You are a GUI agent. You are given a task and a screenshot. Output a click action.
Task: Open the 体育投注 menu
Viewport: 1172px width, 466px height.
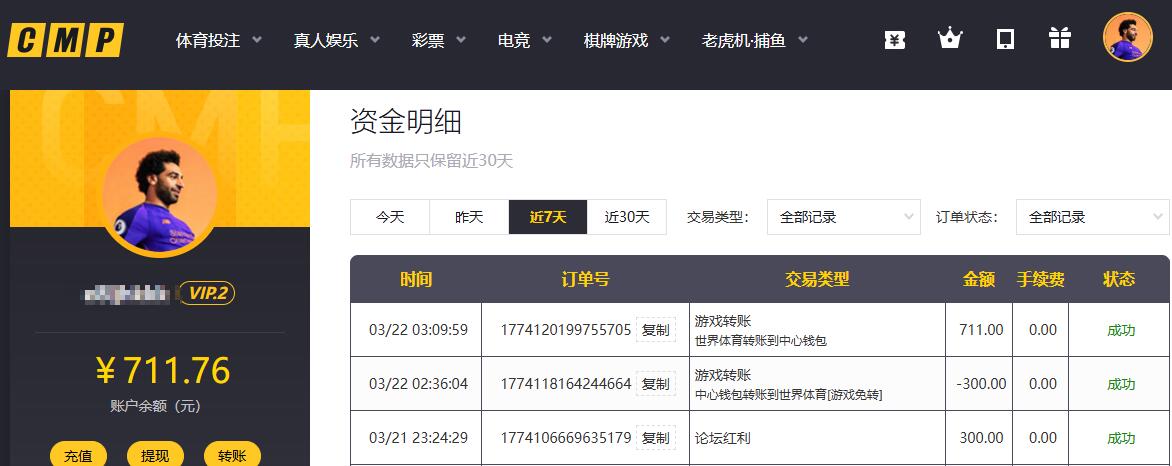point(218,41)
